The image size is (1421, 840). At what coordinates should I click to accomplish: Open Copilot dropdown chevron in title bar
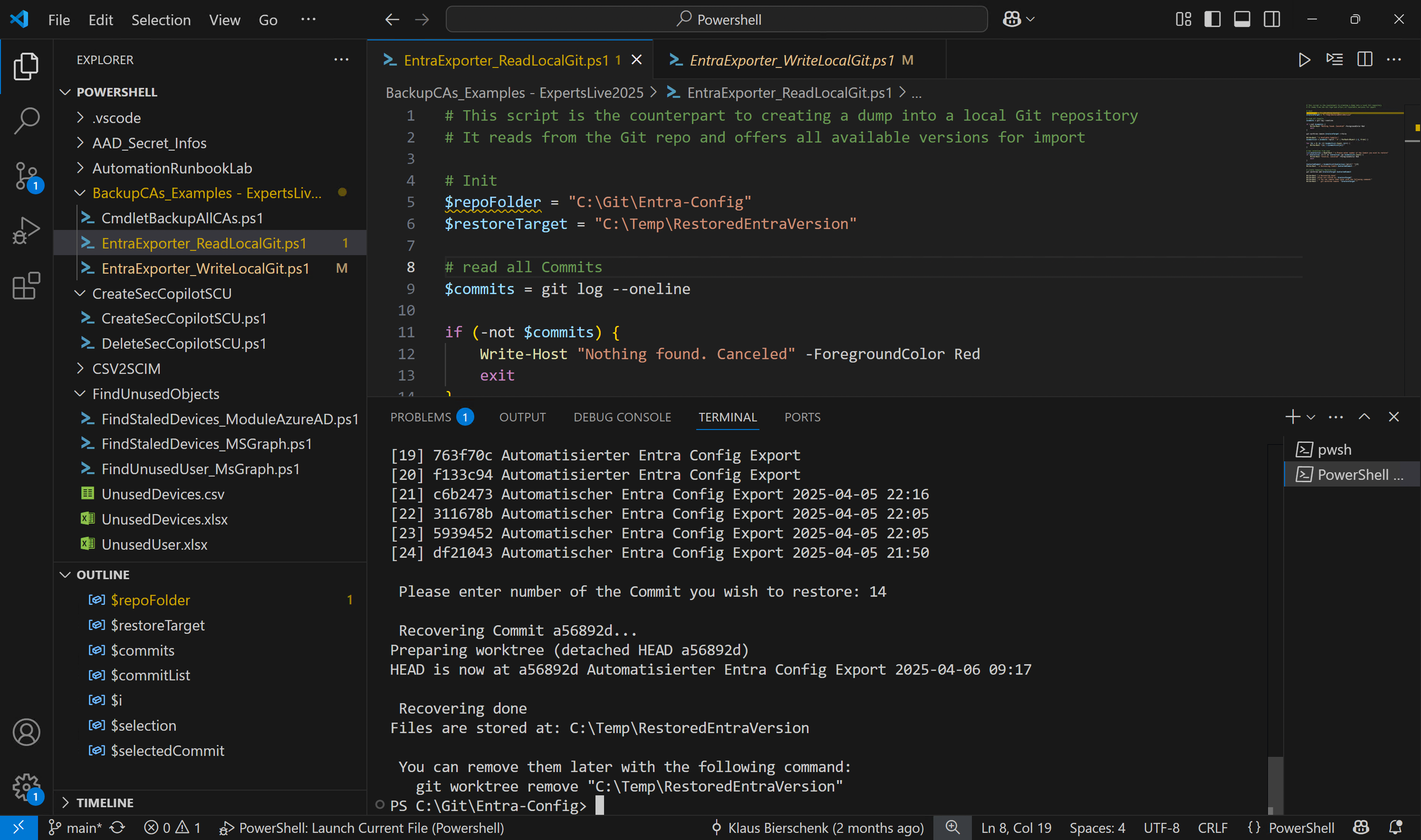(1030, 19)
